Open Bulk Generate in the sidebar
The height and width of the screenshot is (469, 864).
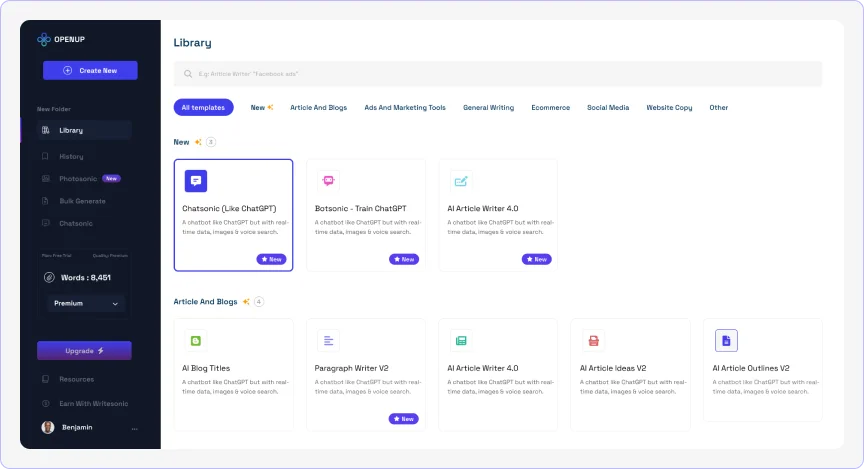(x=82, y=201)
